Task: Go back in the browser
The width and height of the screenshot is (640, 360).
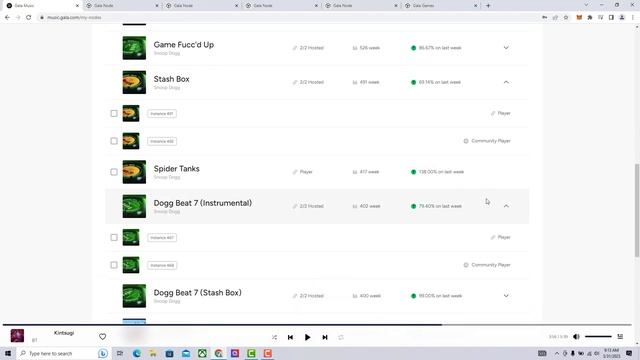Action: click(x=7, y=18)
